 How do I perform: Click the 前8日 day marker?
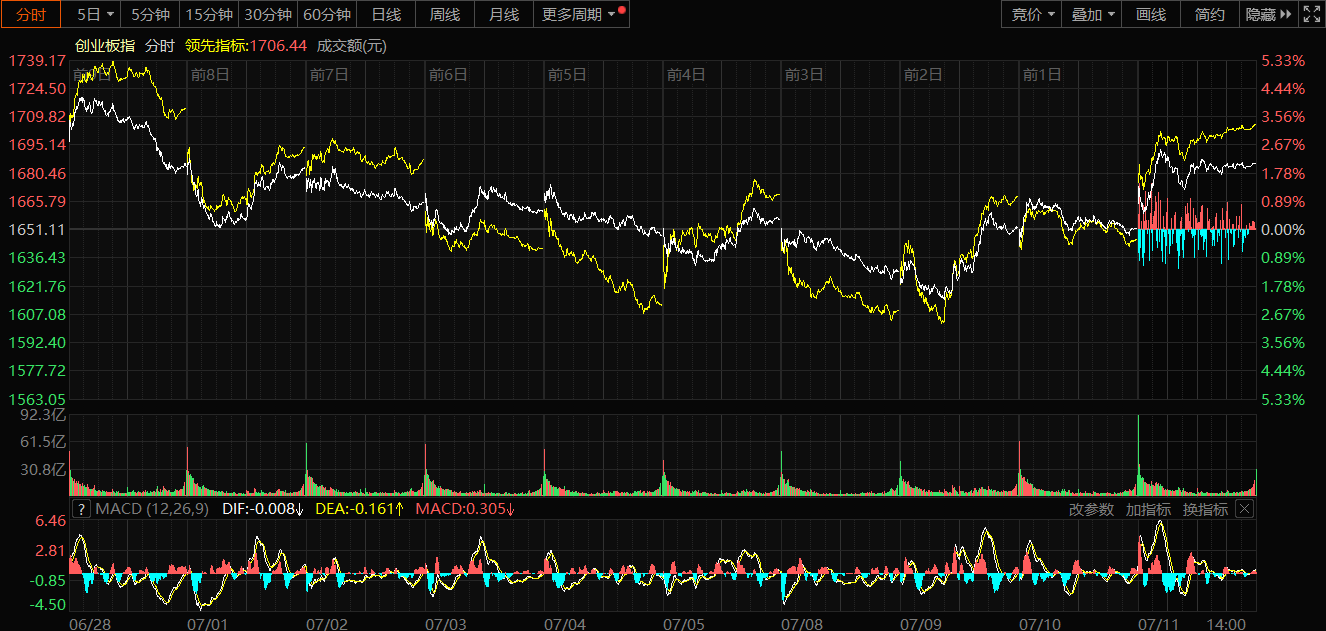pyautogui.click(x=210, y=74)
